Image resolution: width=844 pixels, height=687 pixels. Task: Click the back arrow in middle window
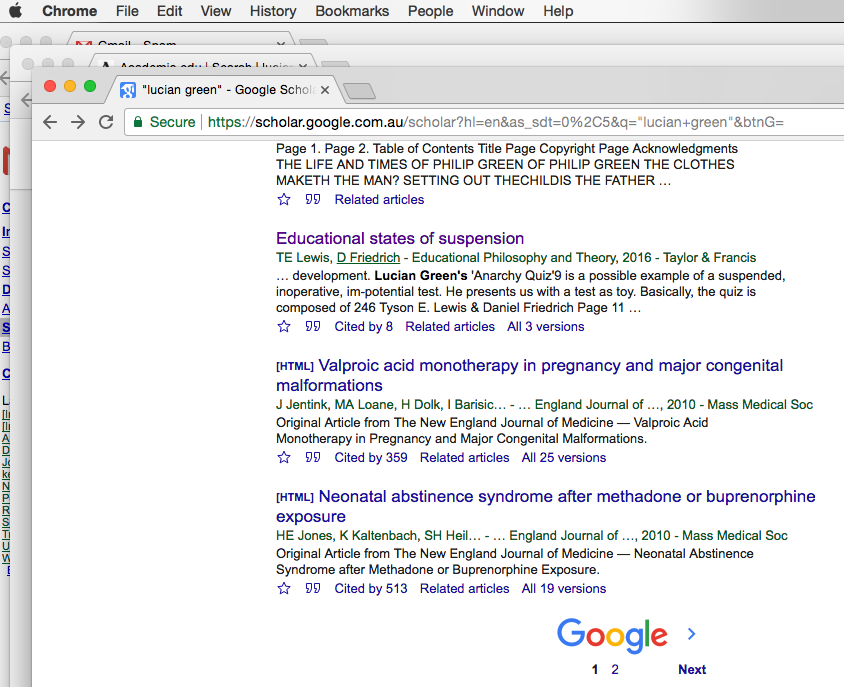pyautogui.click(x=25, y=100)
